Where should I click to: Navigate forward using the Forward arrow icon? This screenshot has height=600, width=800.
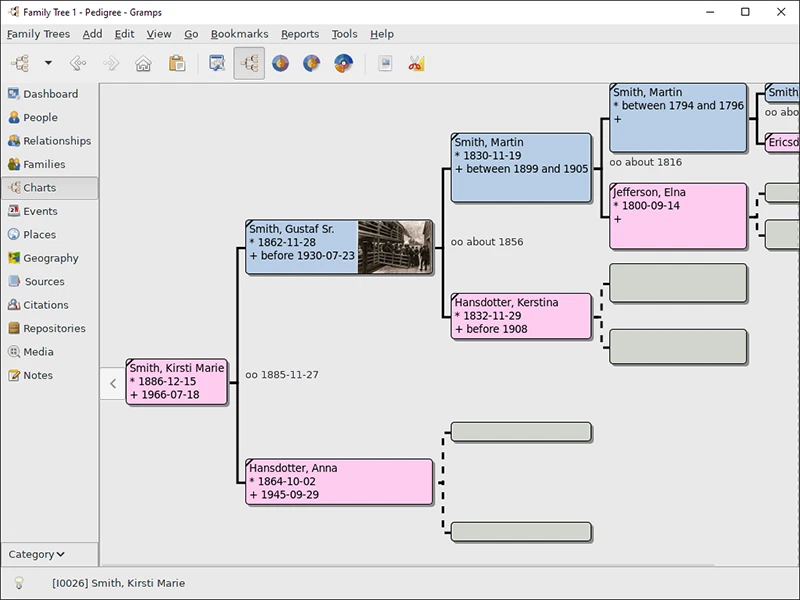click(x=110, y=63)
